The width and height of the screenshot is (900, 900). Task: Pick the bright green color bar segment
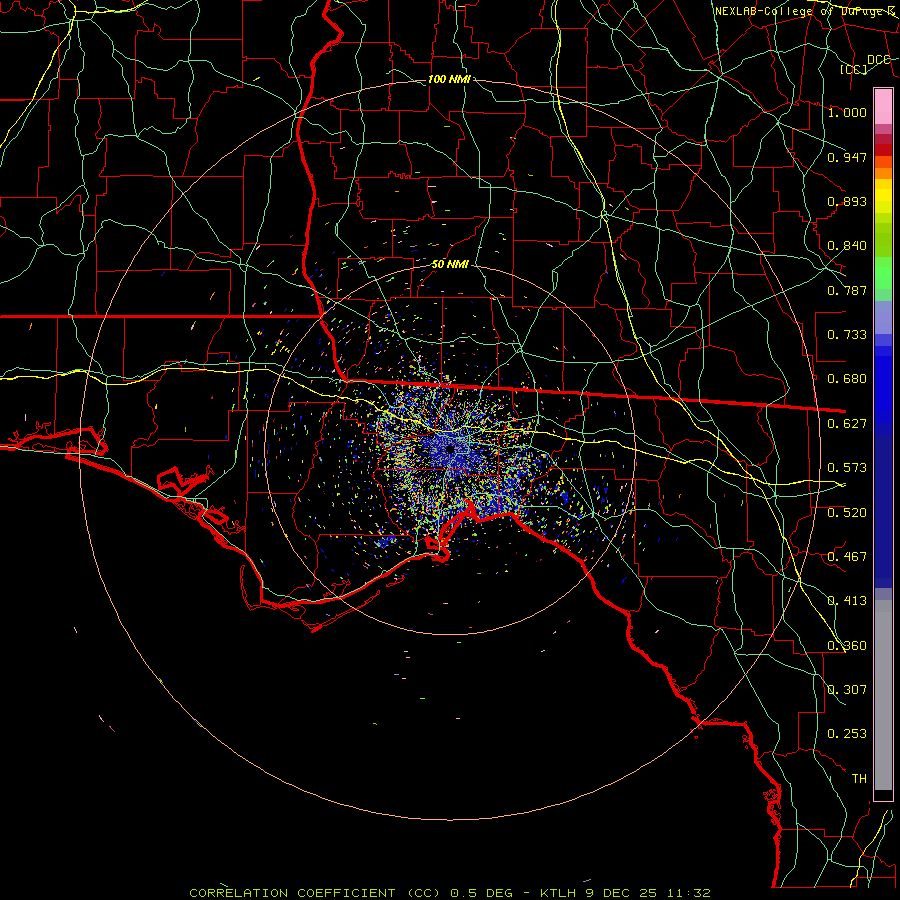883,273
